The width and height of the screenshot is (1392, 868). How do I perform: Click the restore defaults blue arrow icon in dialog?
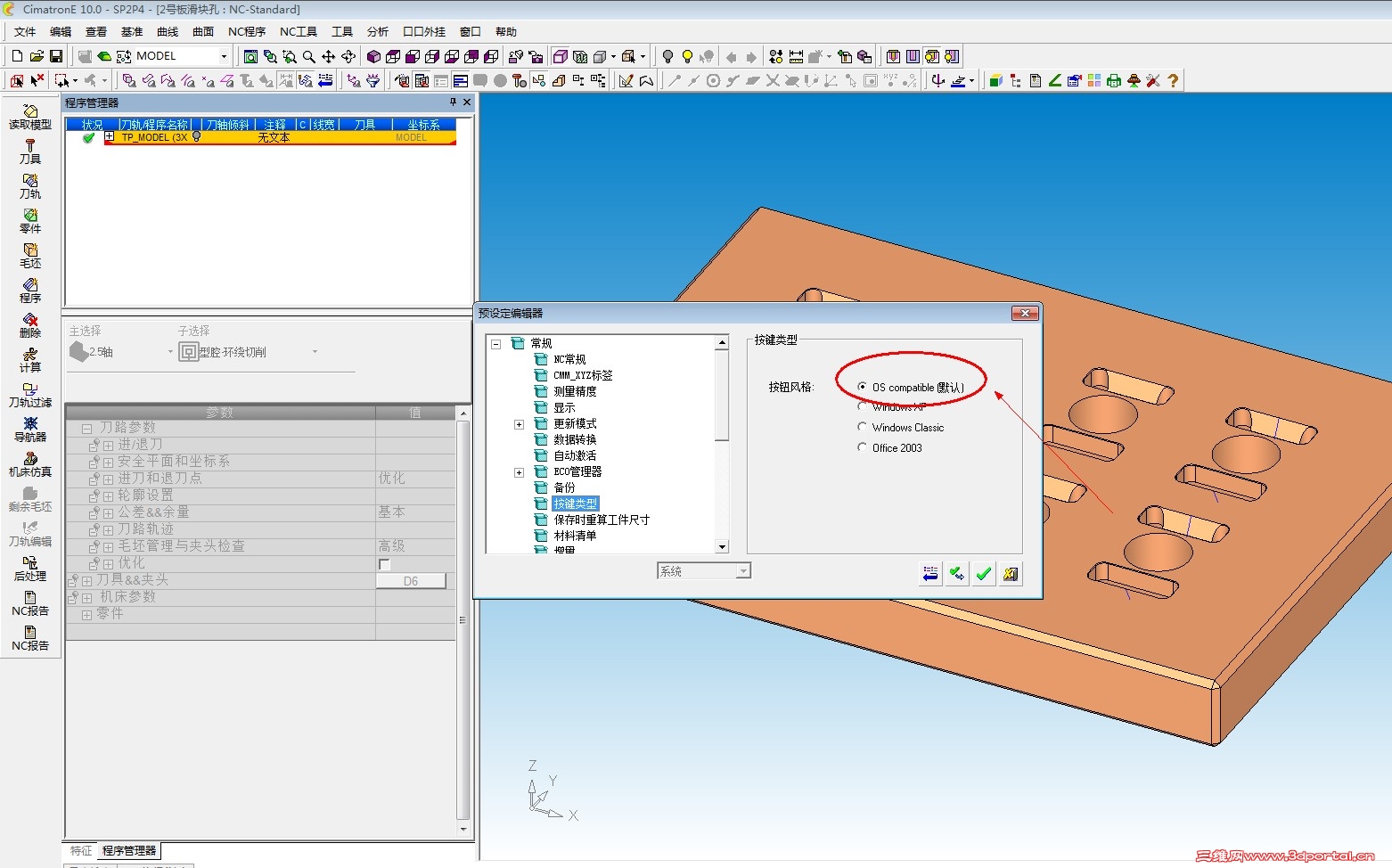930,574
